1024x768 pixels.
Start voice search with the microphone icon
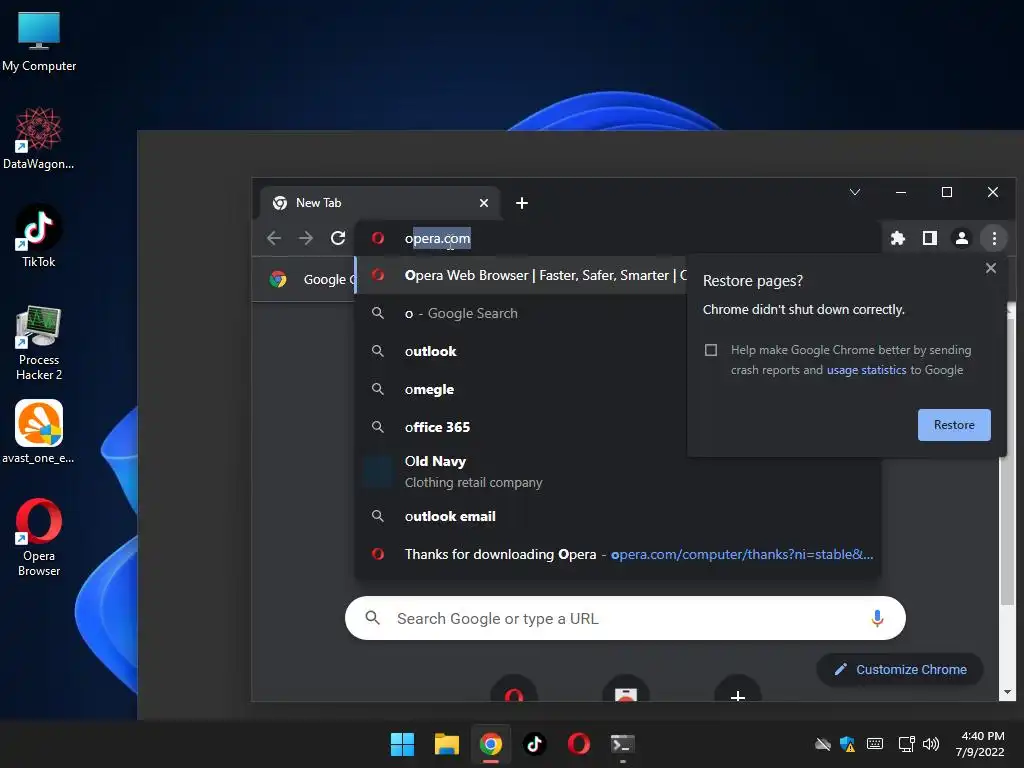coord(877,618)
